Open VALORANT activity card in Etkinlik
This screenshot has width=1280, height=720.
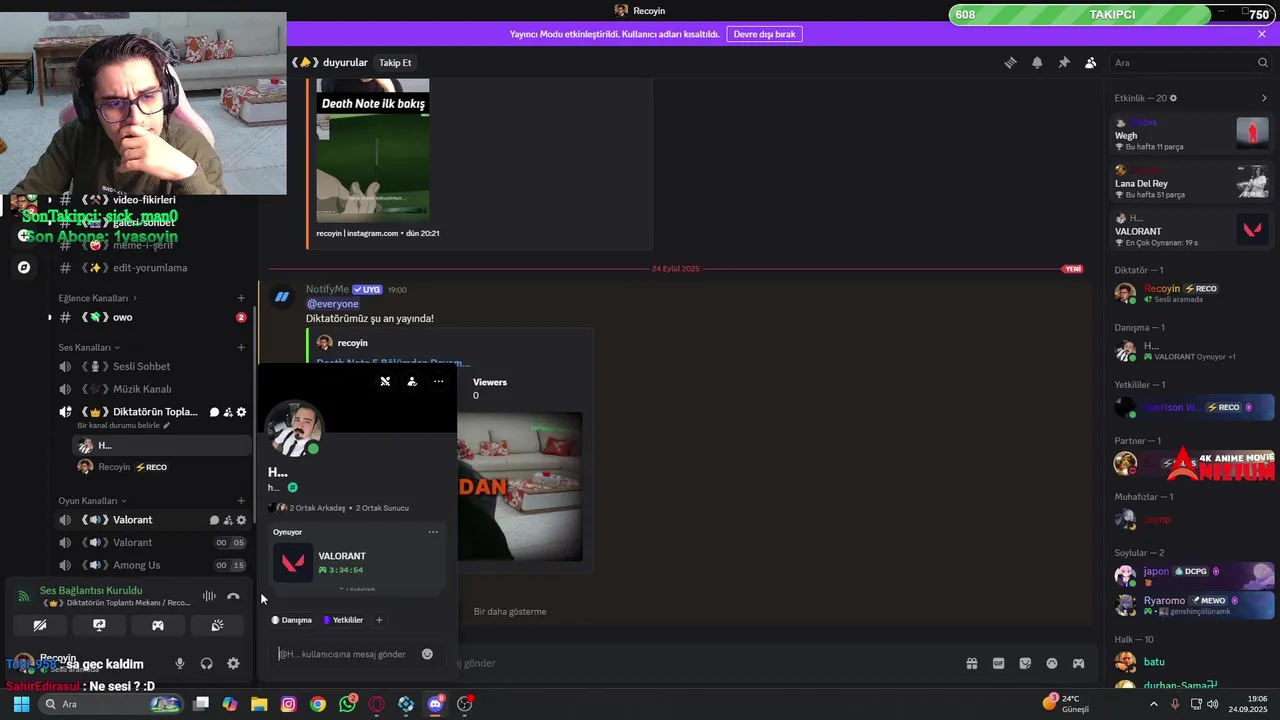[1192, 230]
